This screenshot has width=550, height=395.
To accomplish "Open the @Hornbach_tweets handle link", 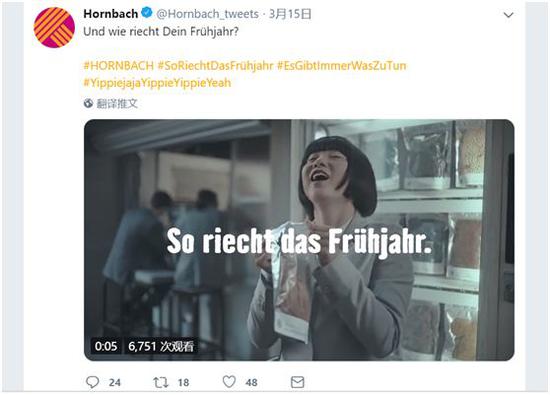I will (x=207, y=14).
